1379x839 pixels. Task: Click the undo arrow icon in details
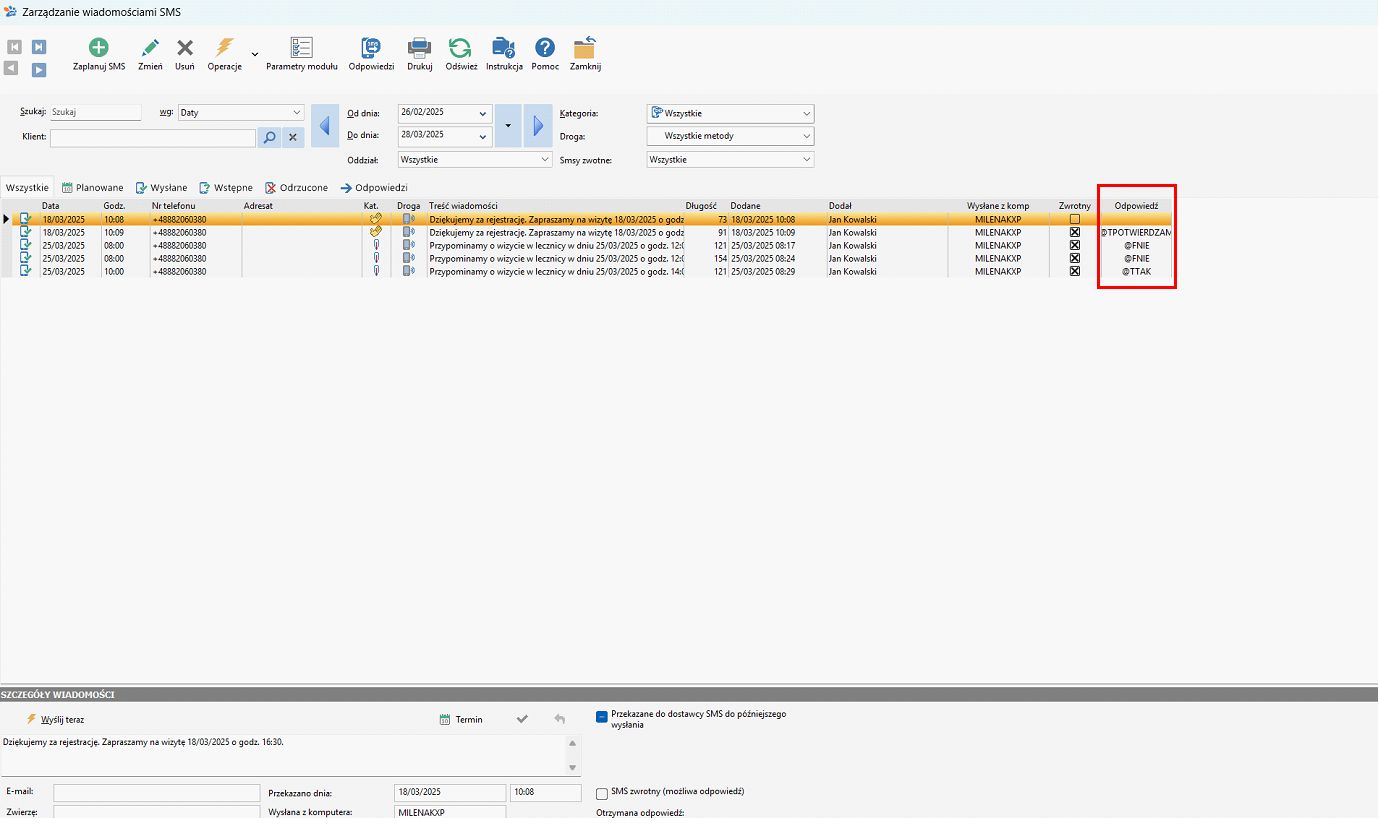tap(559, 719)
